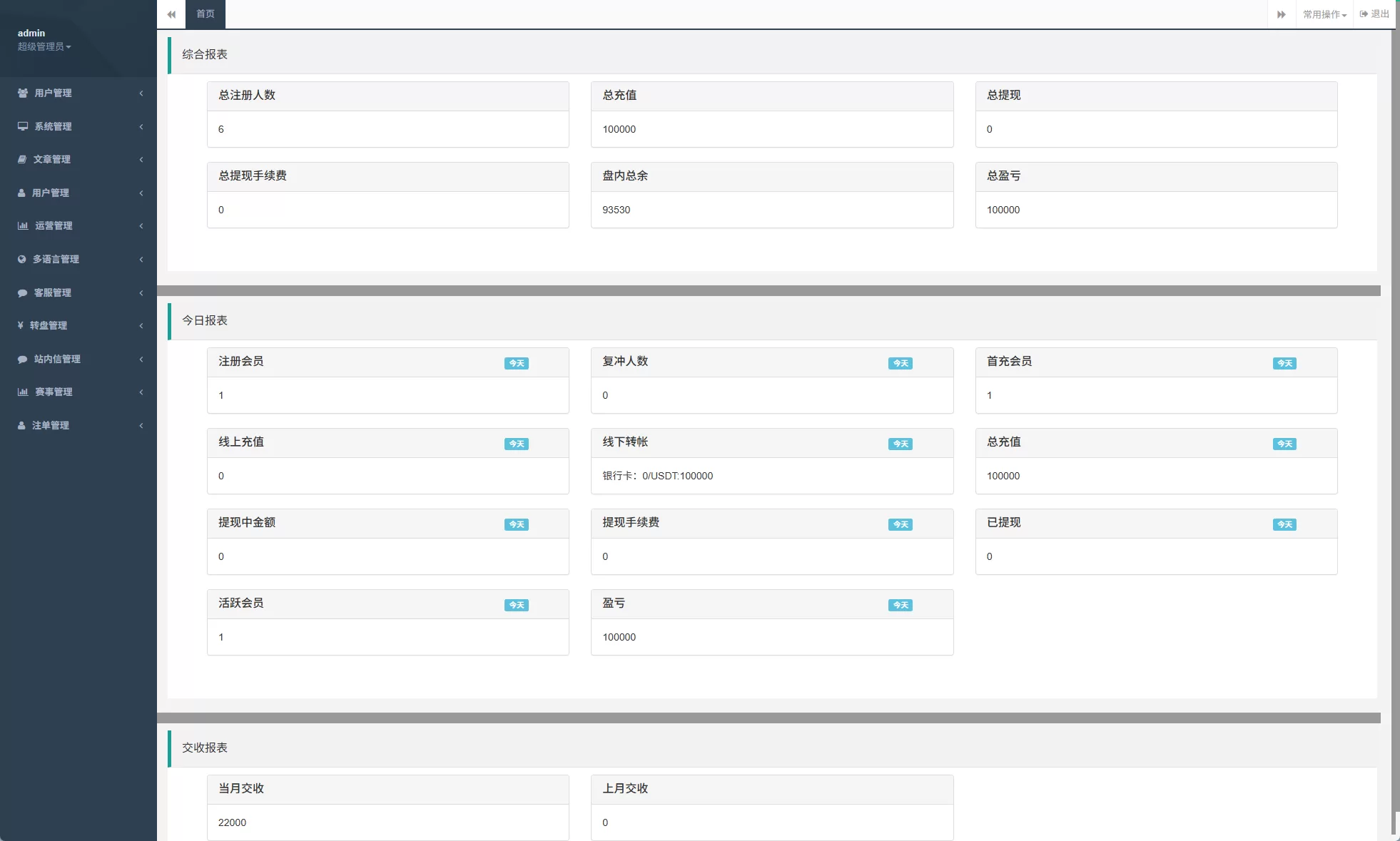Screen dimensions: 1400x841
Task: Click the 退出 logout link
Action: [1375, 14]
